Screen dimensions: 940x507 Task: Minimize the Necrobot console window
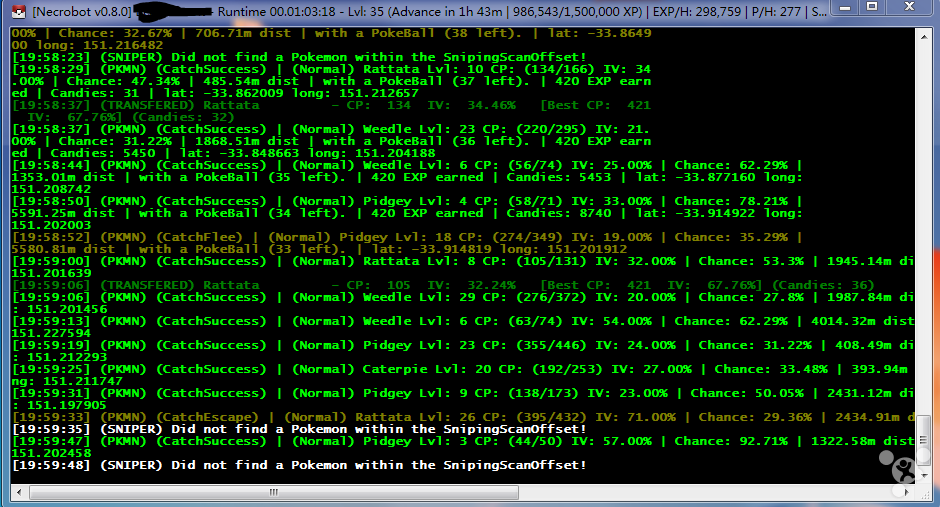click(845, 8)
